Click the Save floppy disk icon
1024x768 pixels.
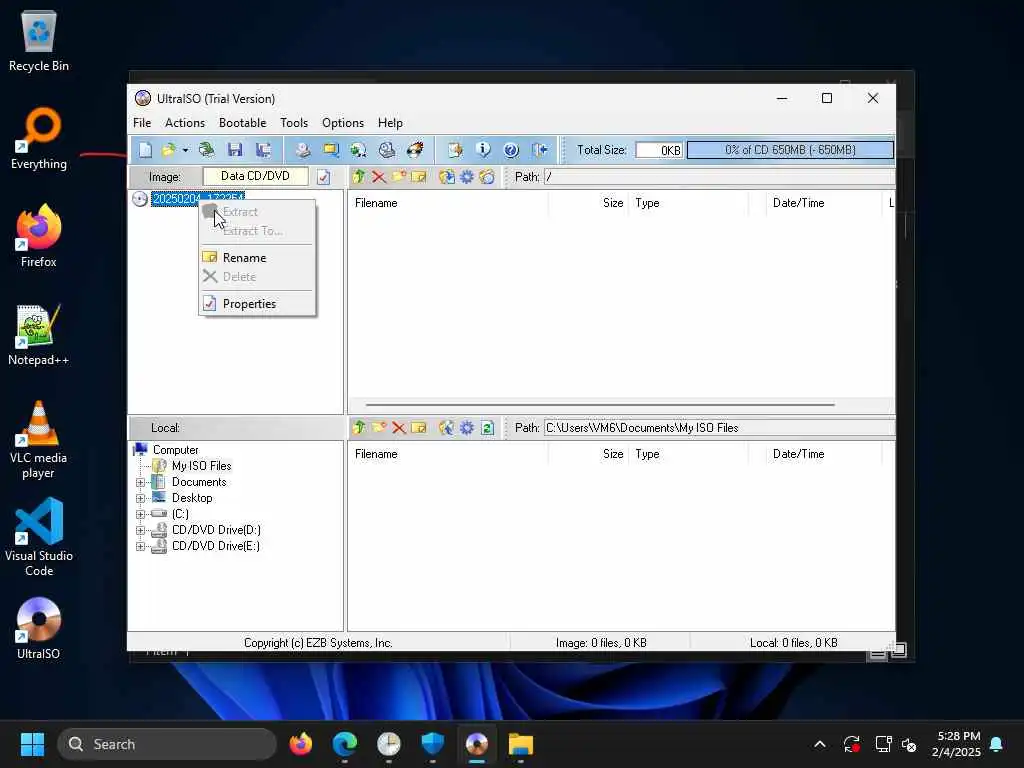pos(235,150)
